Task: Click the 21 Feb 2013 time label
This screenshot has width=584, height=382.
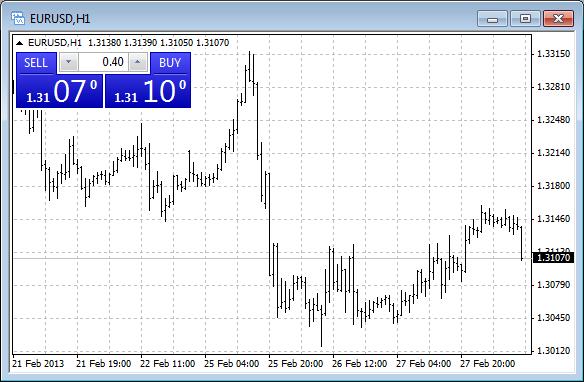Action: point(38,364)
